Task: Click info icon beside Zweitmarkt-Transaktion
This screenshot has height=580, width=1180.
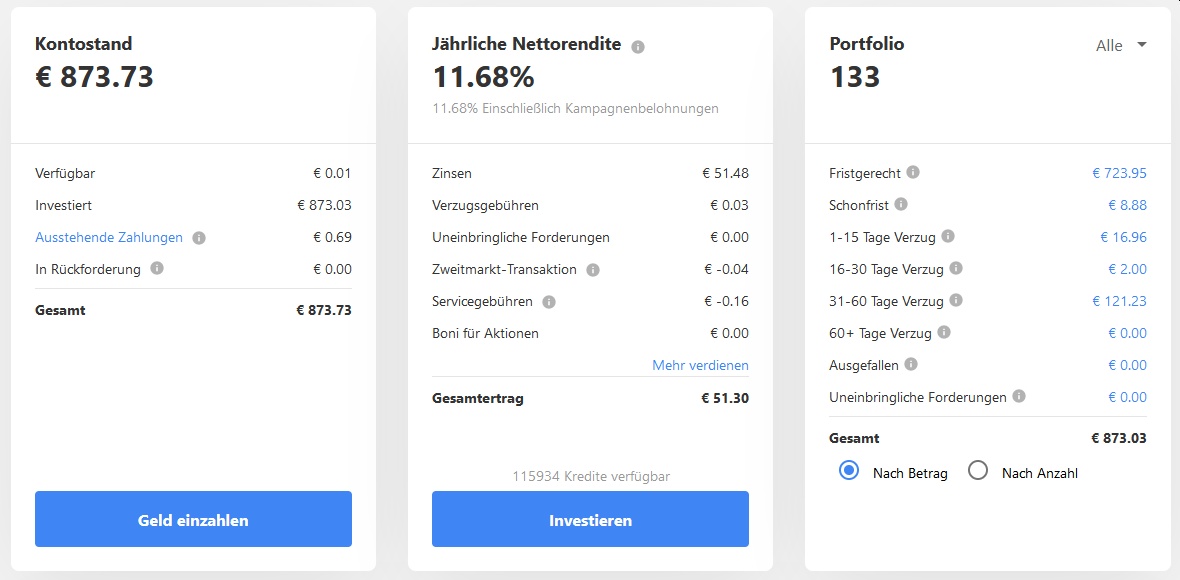Action: (x=593, y=269)
